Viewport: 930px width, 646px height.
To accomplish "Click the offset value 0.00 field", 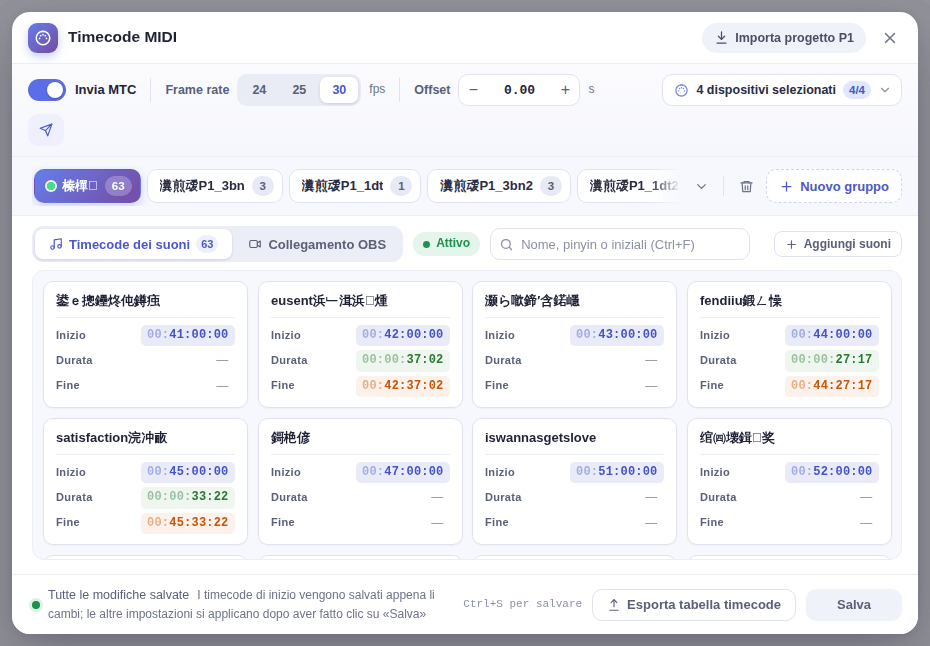I will [x=520, y=90].
